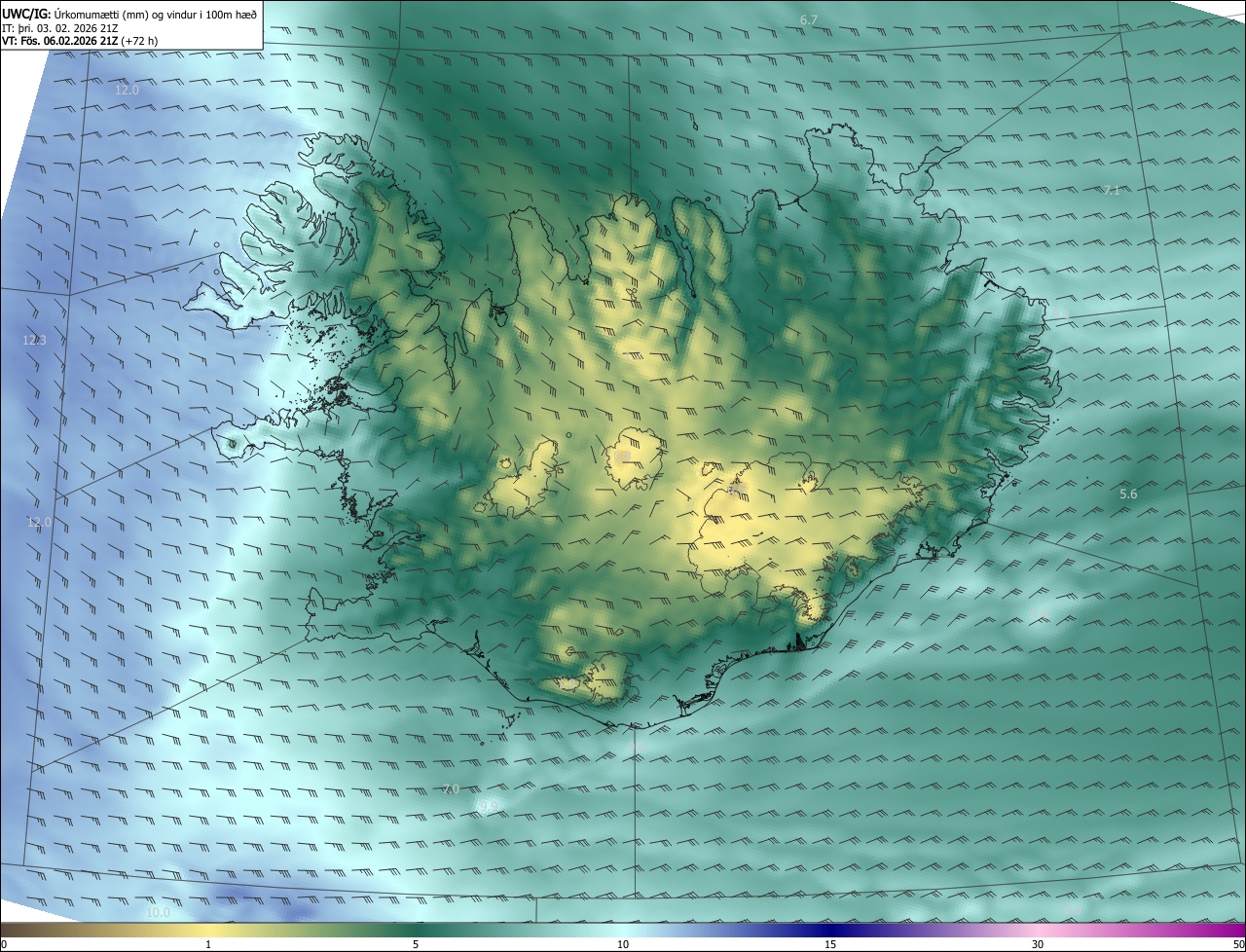Screen dimensions: 1246x952
Task: Click the title 'Úrkomumætti (mm) og vindur í 100m hæð'
Action: coord(156,14)
